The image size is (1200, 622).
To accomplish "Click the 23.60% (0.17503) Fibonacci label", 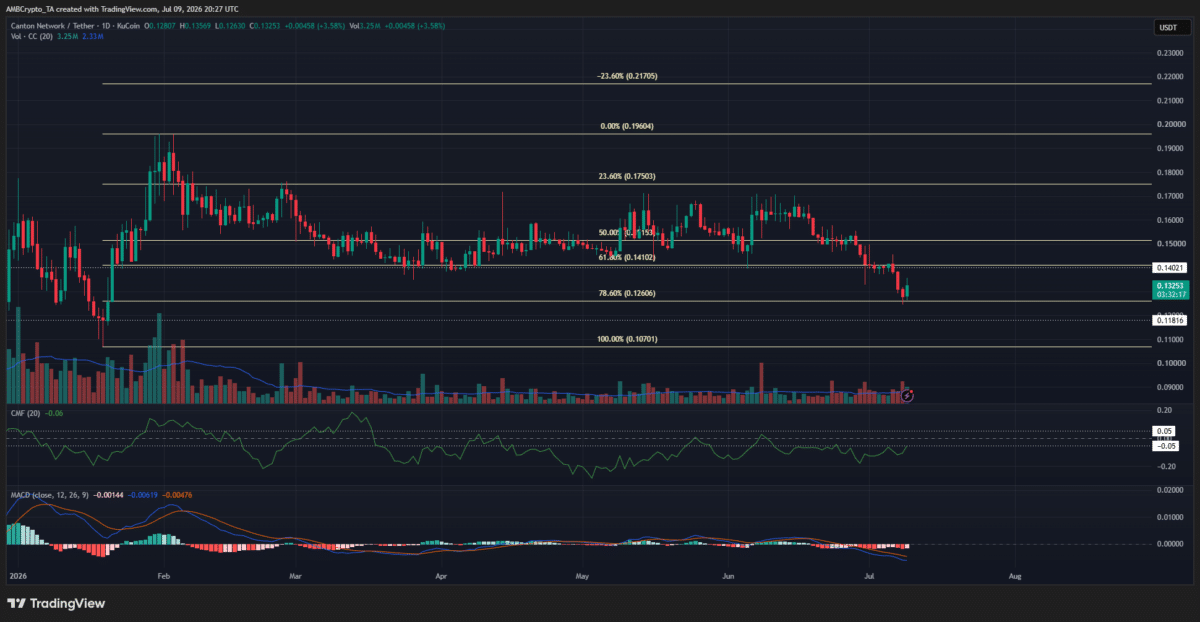I will pos(628,176).
